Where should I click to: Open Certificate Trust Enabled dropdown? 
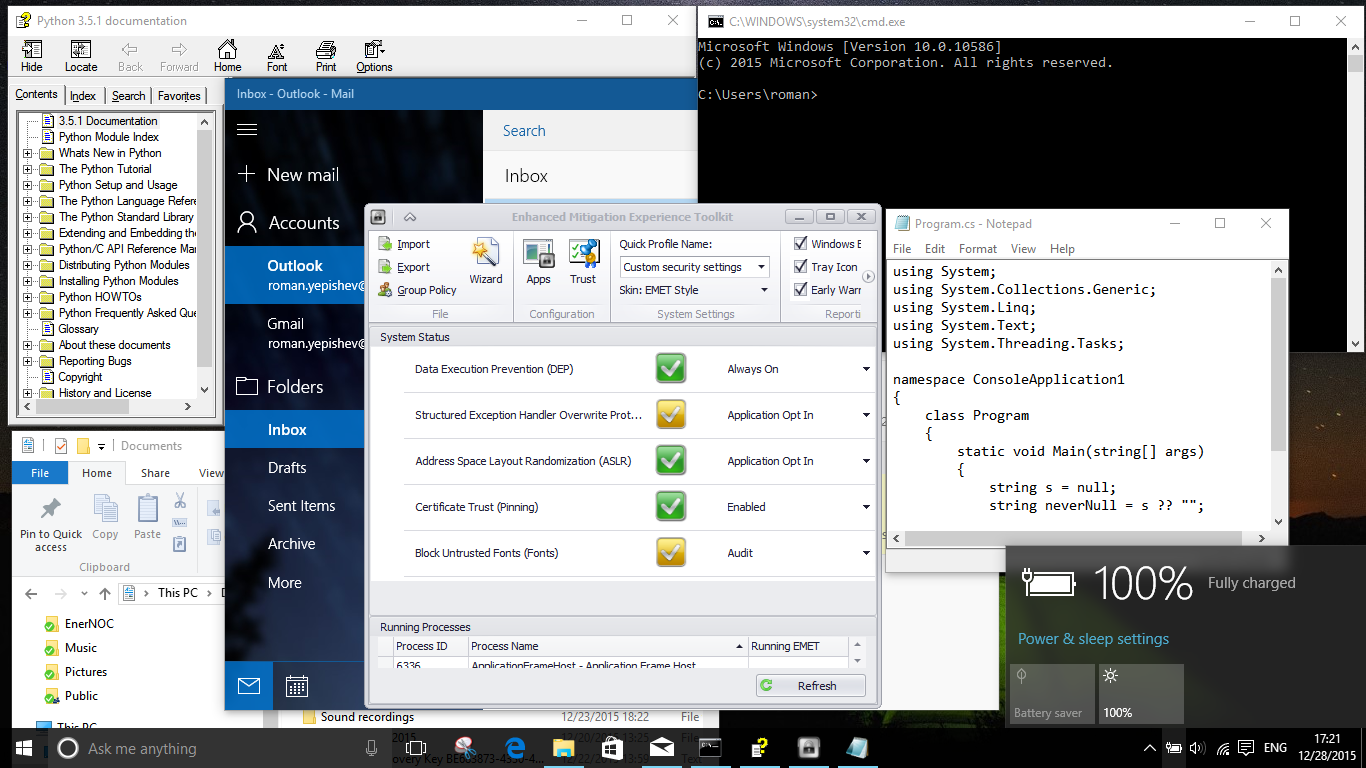(x=867, y=507)
